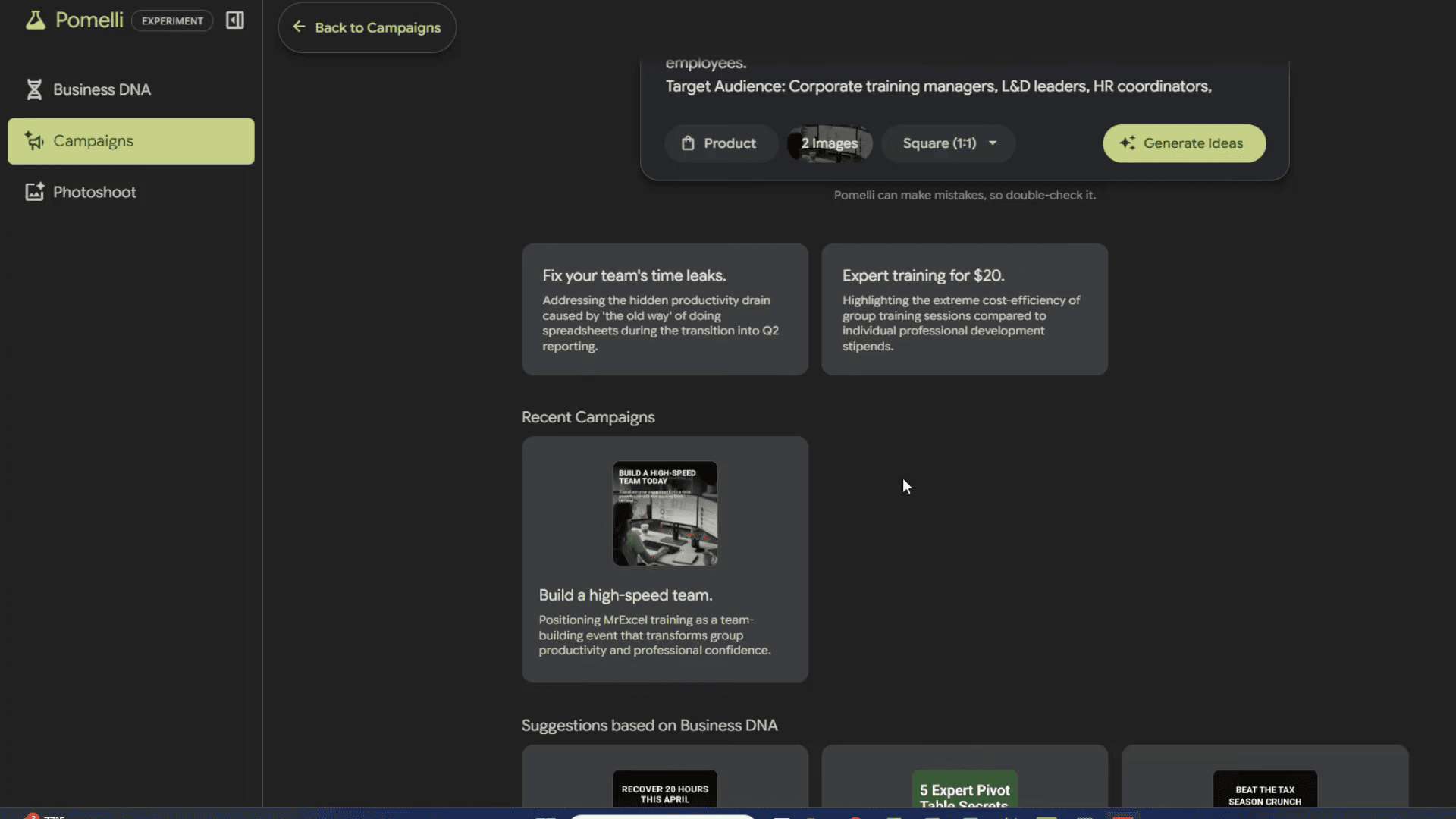
Task: Click the 'Recent Campaigns' heading
Action: pos(588,417)
